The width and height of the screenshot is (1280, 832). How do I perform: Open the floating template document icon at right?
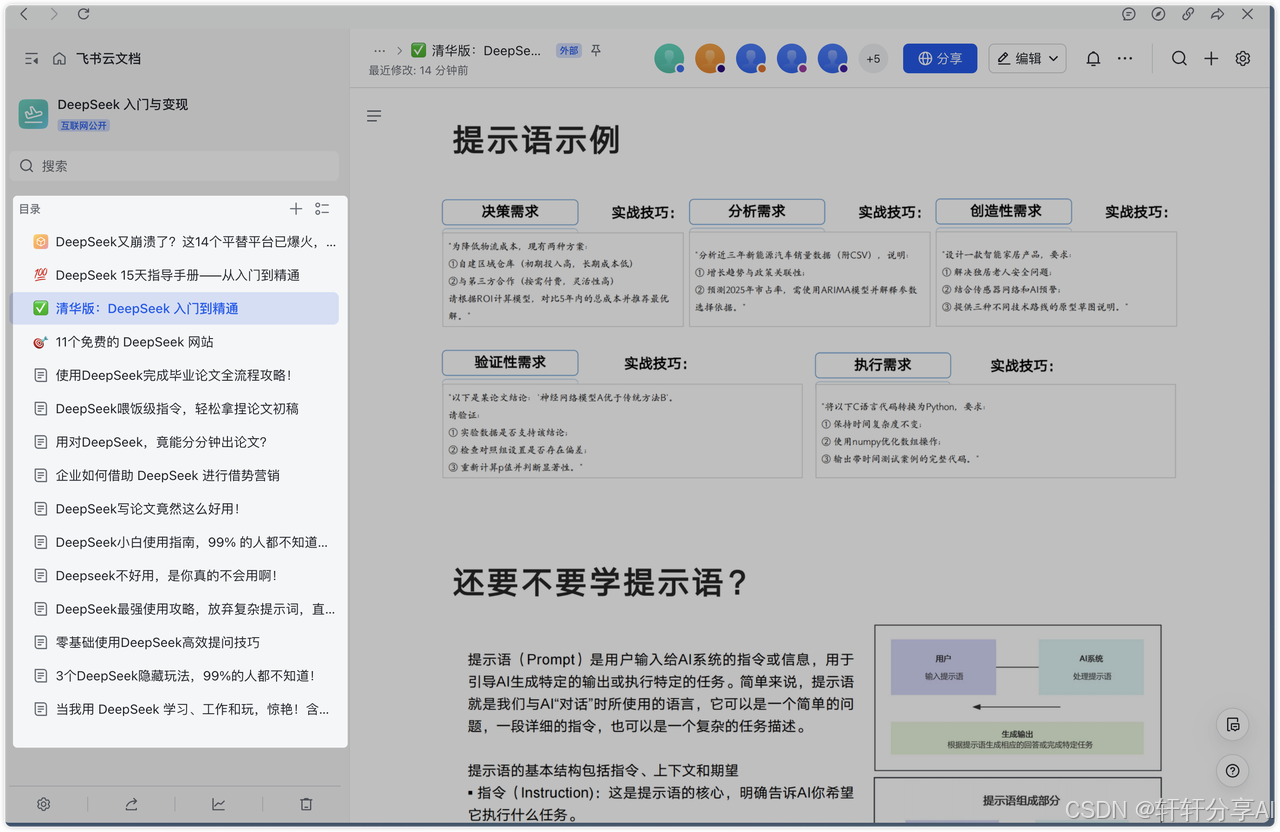[x=1233, y=724]
